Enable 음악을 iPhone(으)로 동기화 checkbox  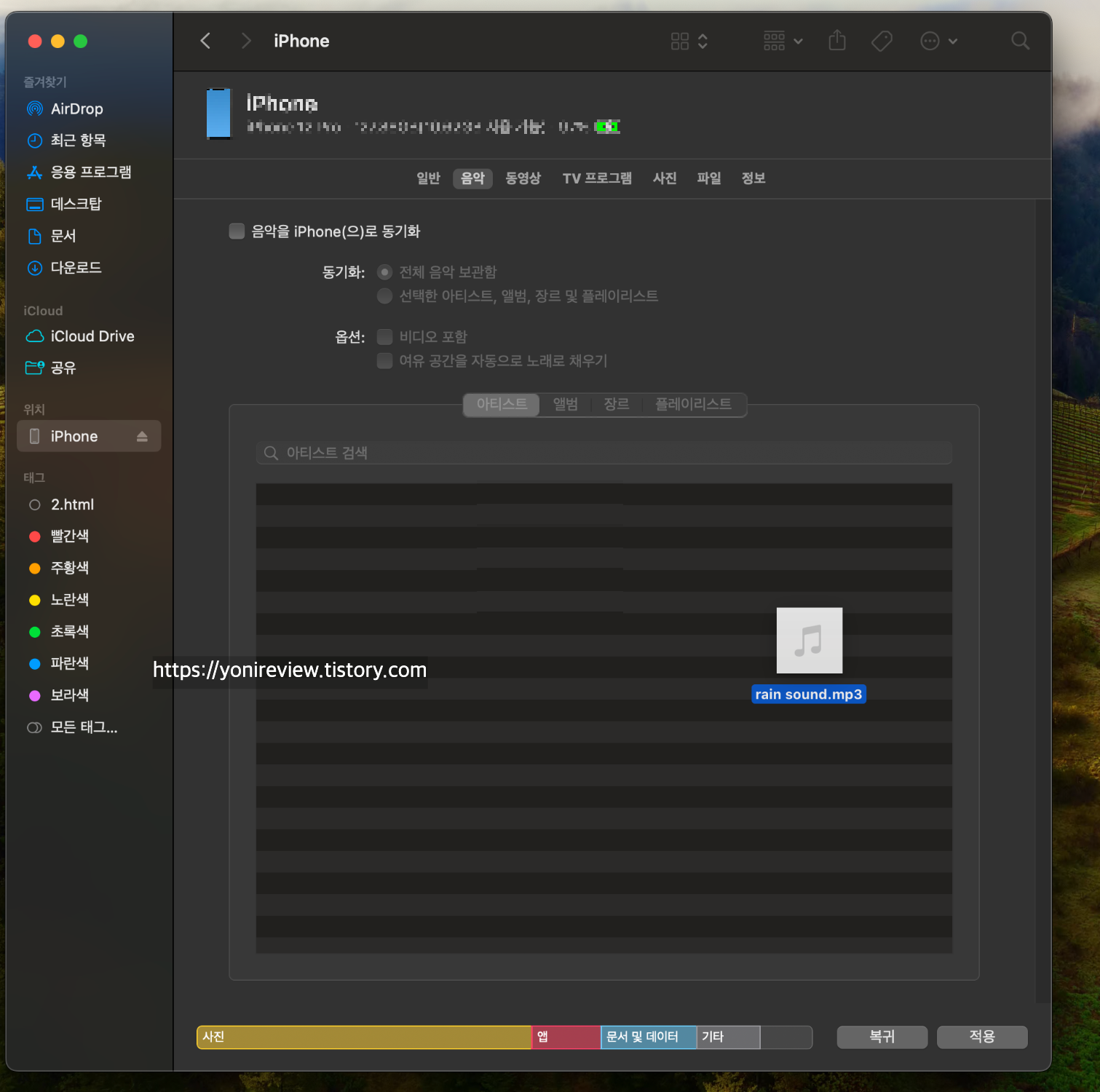(x=237, y=232)
